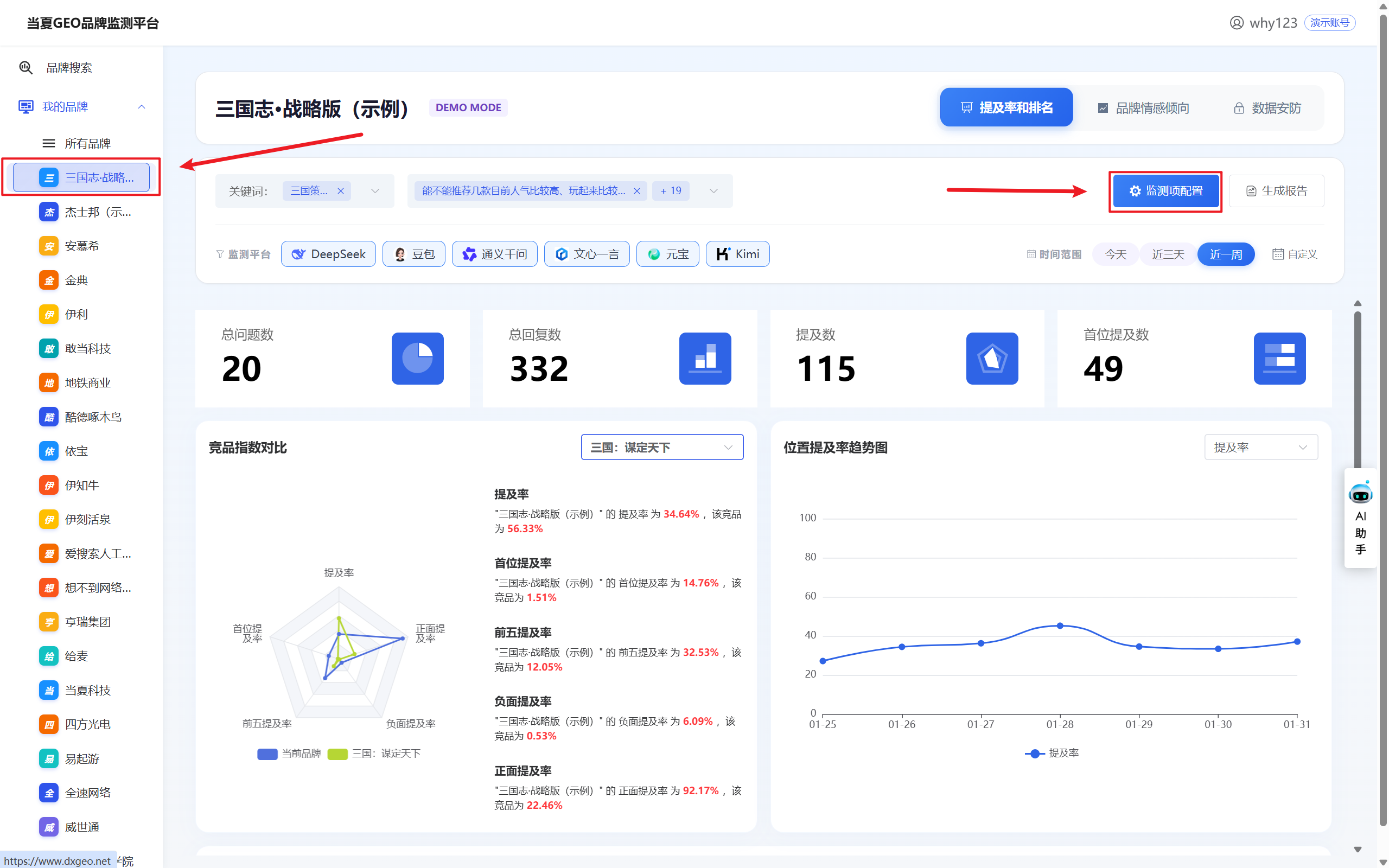This screenshot has width=1389, height=868.
Task: Remove the 三国策 keyword tag
Action: pyautogui.click(x=341, y=191)
